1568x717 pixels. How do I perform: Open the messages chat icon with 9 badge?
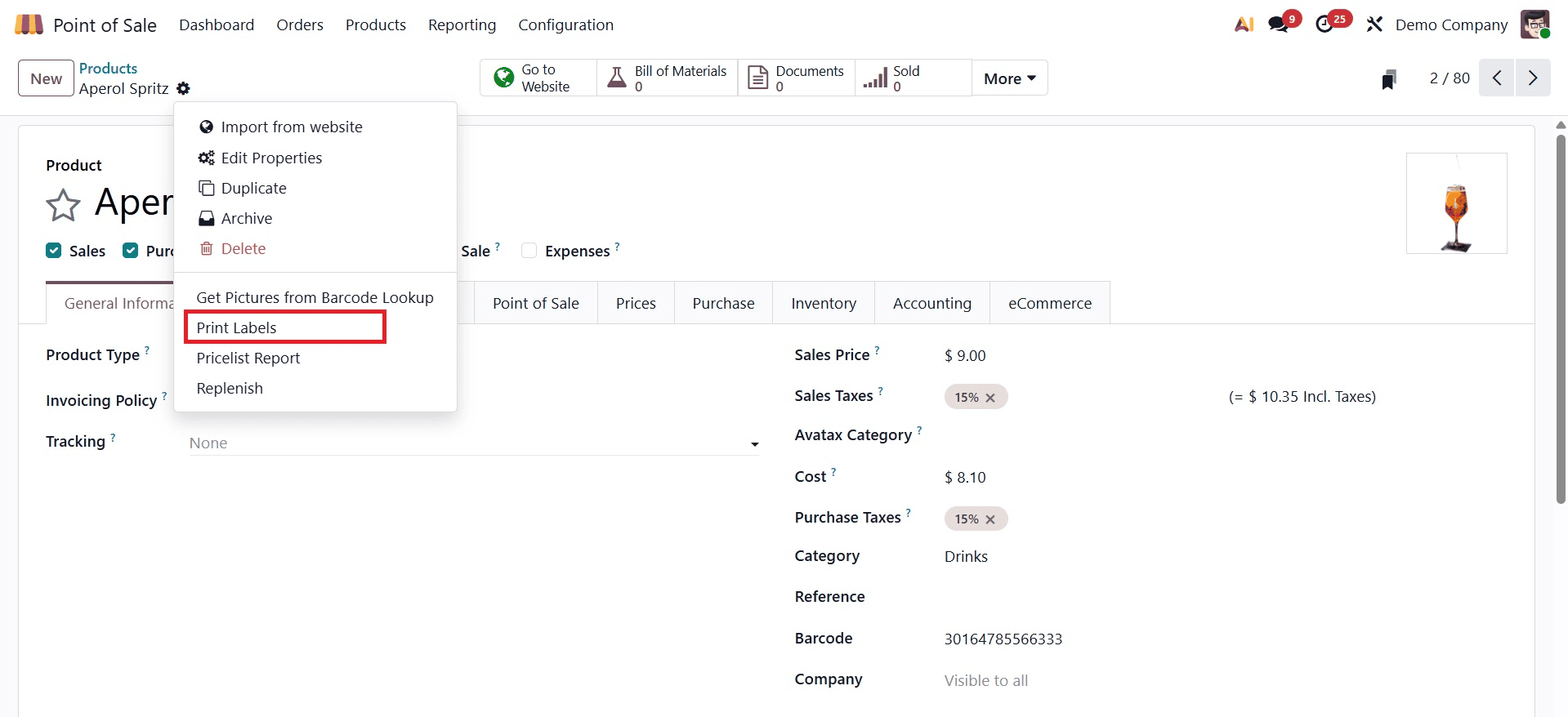1280,24
